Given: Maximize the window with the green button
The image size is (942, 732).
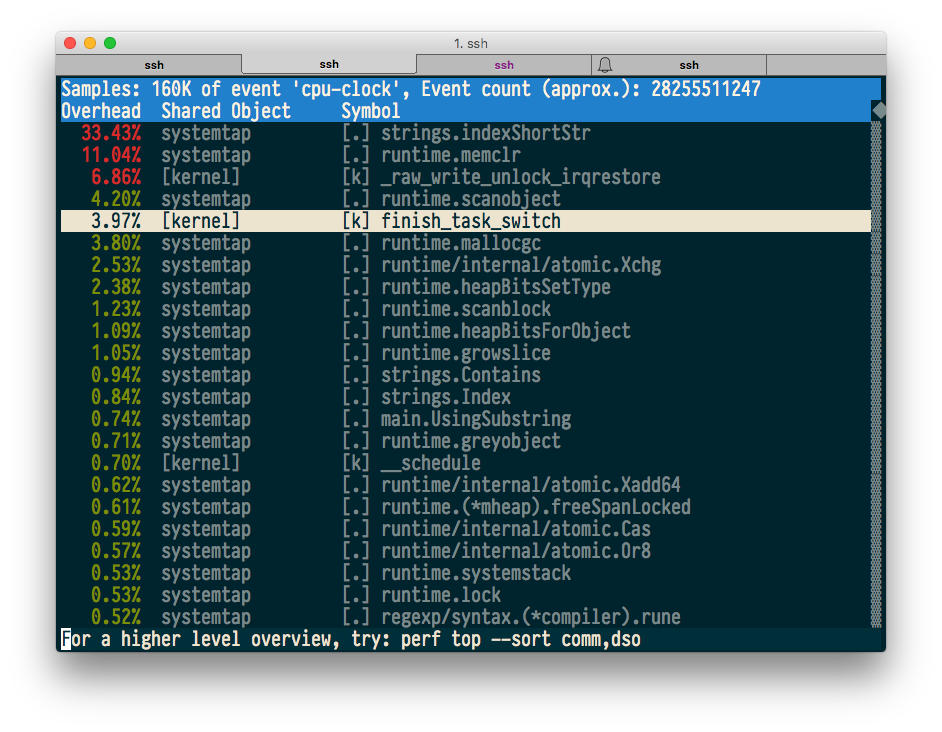Looking at the screenshot, I should [x=110, y=43].
